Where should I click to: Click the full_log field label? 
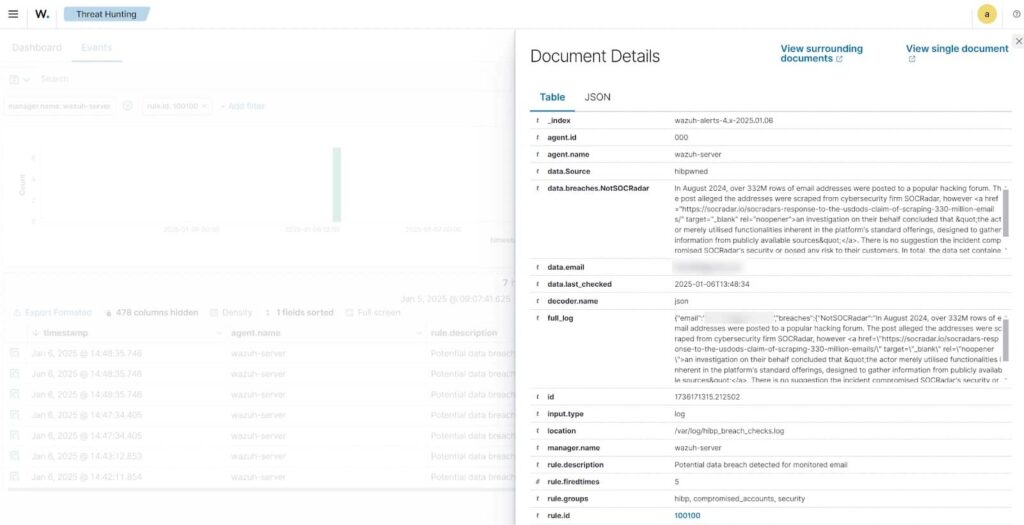pos(560,318)
